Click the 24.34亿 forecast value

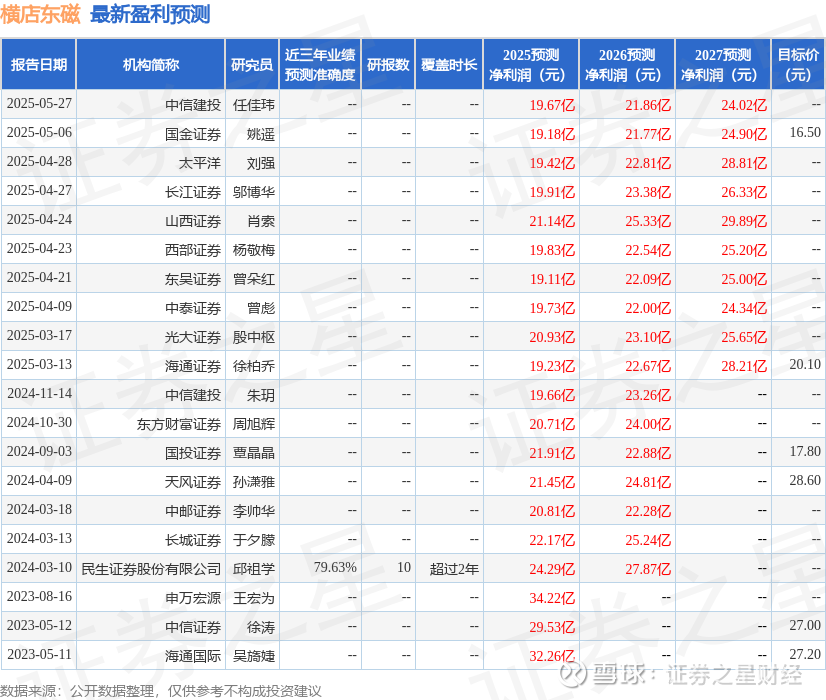click(744, 308)
